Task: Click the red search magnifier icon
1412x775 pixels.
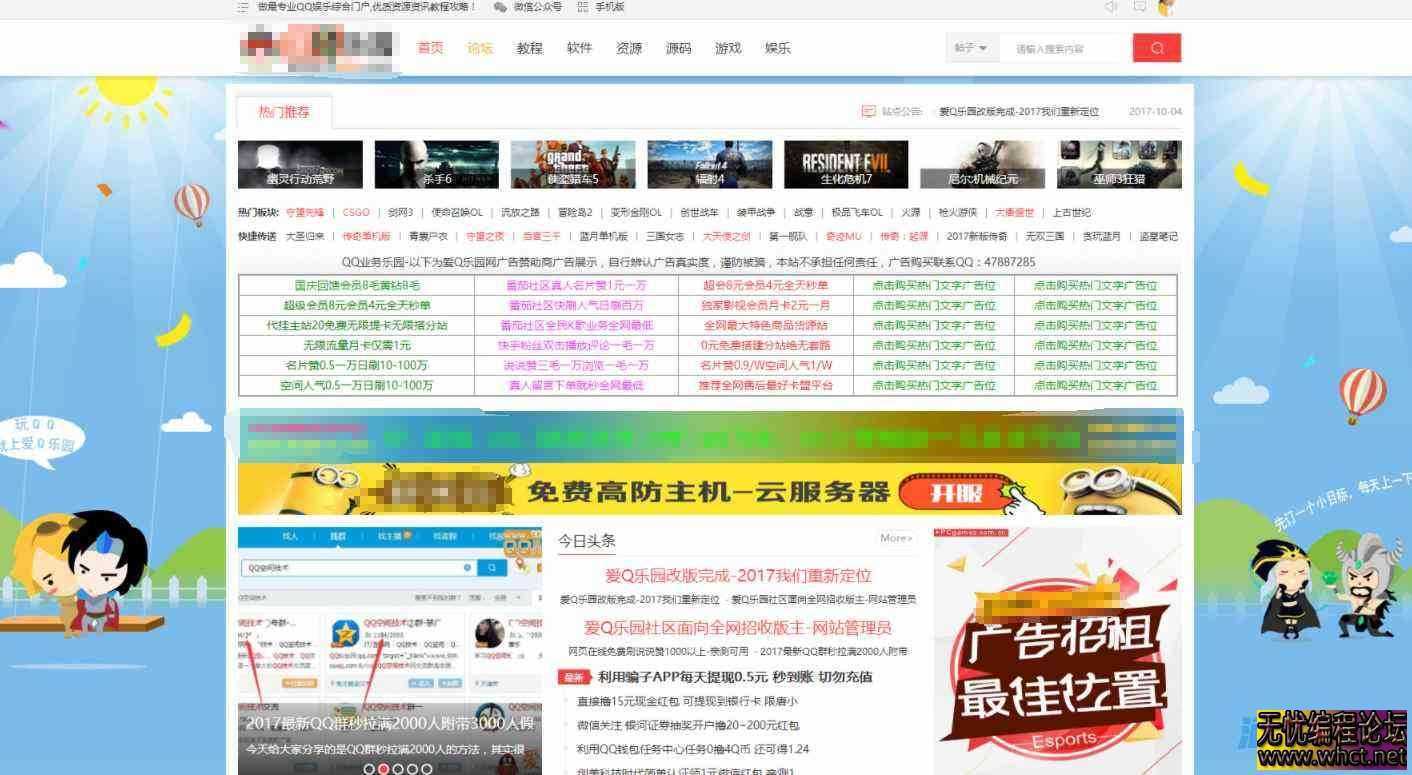Action: [x=1157, y=47]
